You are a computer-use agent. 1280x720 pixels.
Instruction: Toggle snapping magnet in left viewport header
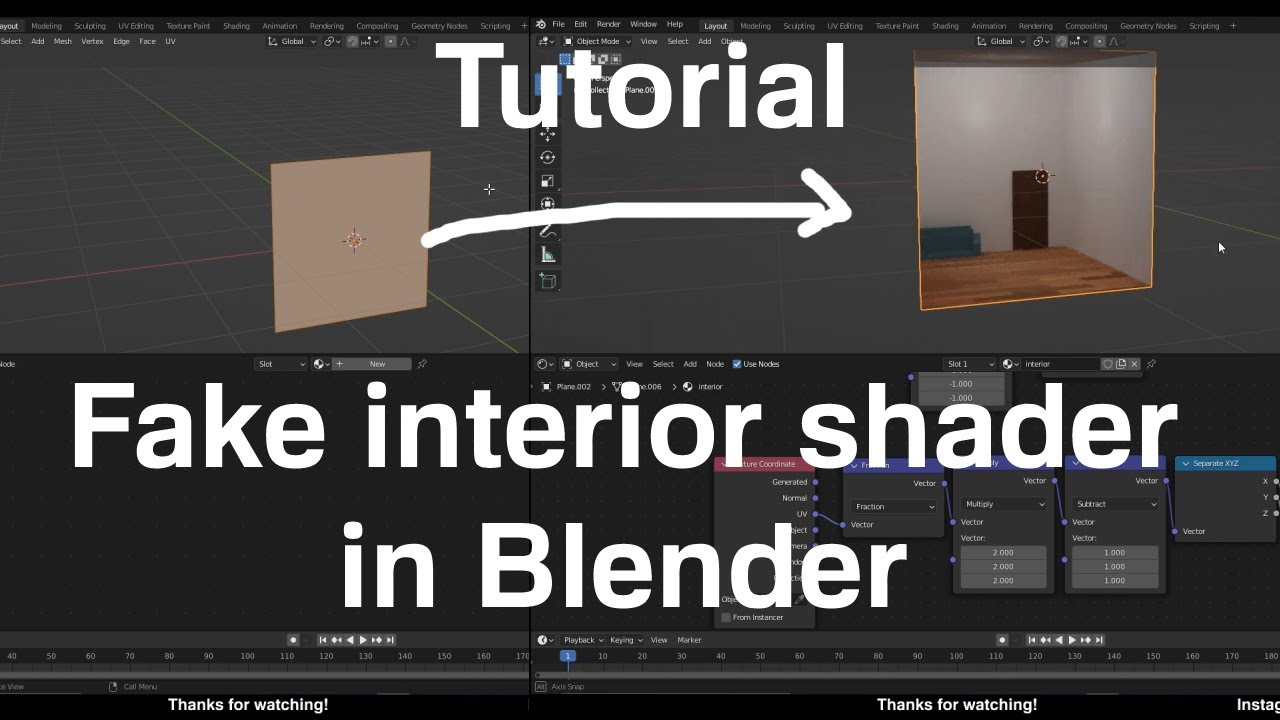pos(352,41)
